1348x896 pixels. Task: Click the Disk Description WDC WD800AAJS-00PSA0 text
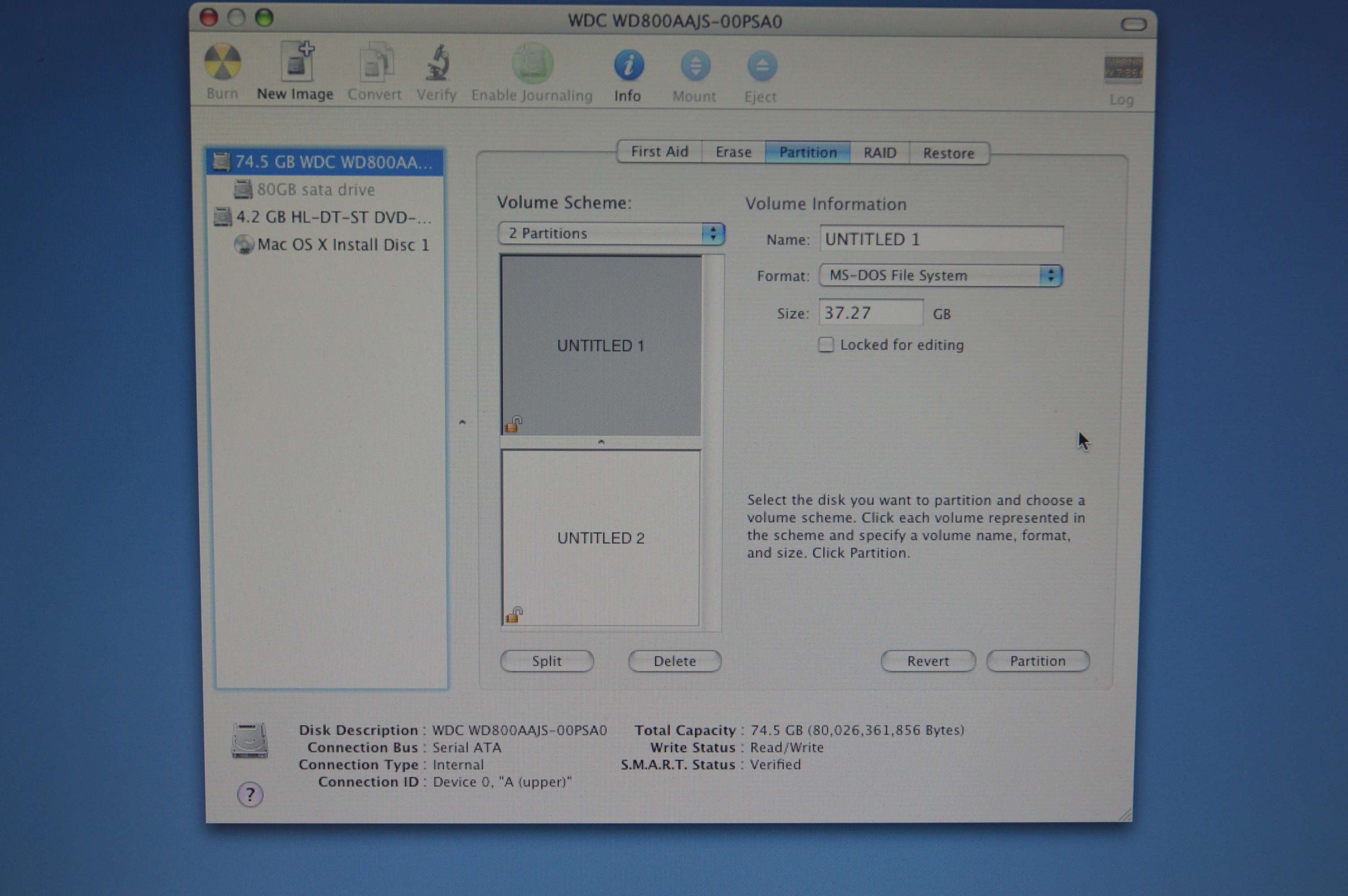coord(519,730)
